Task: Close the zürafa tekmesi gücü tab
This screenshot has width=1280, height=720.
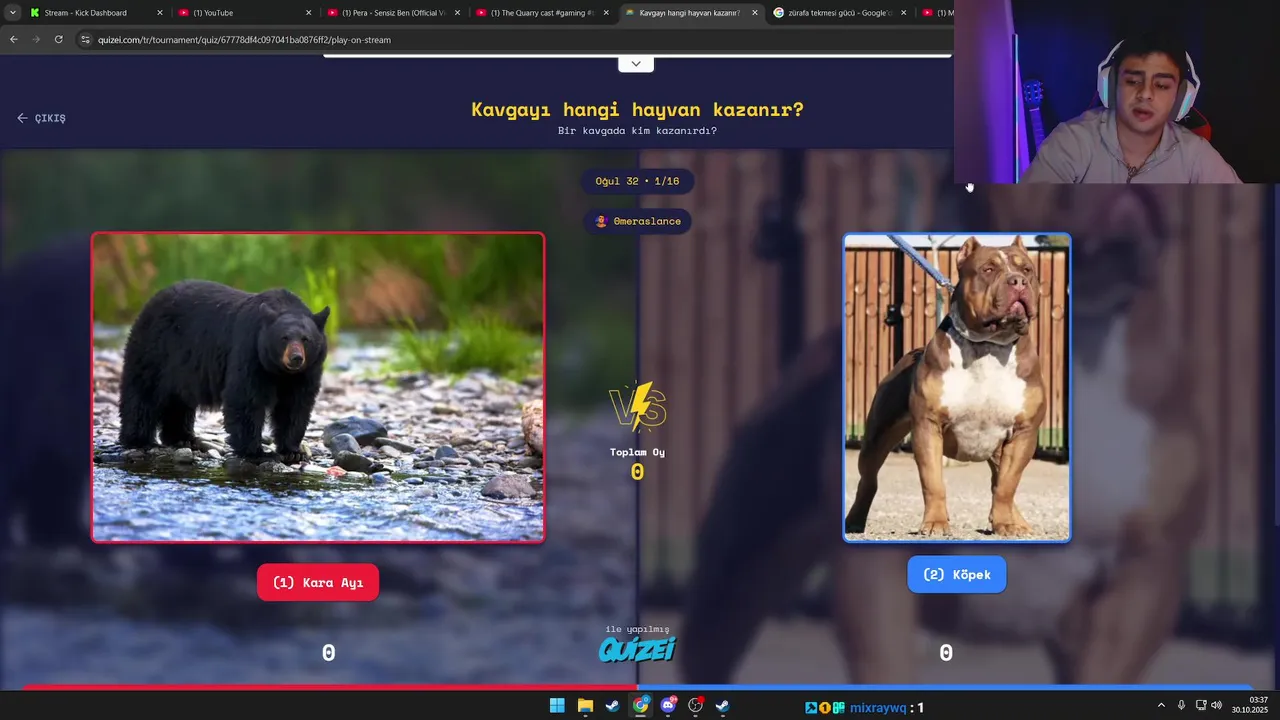Action: (x=904, y=13)
